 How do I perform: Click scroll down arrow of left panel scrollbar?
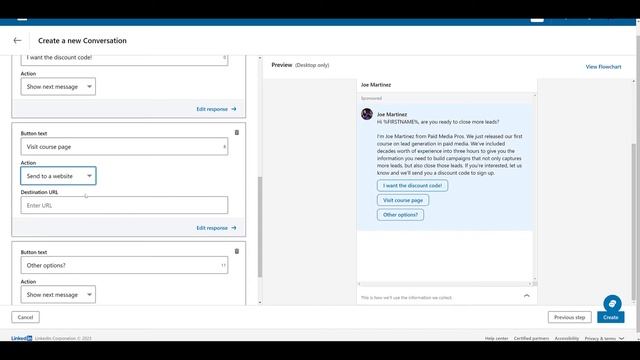coord(260,302)
